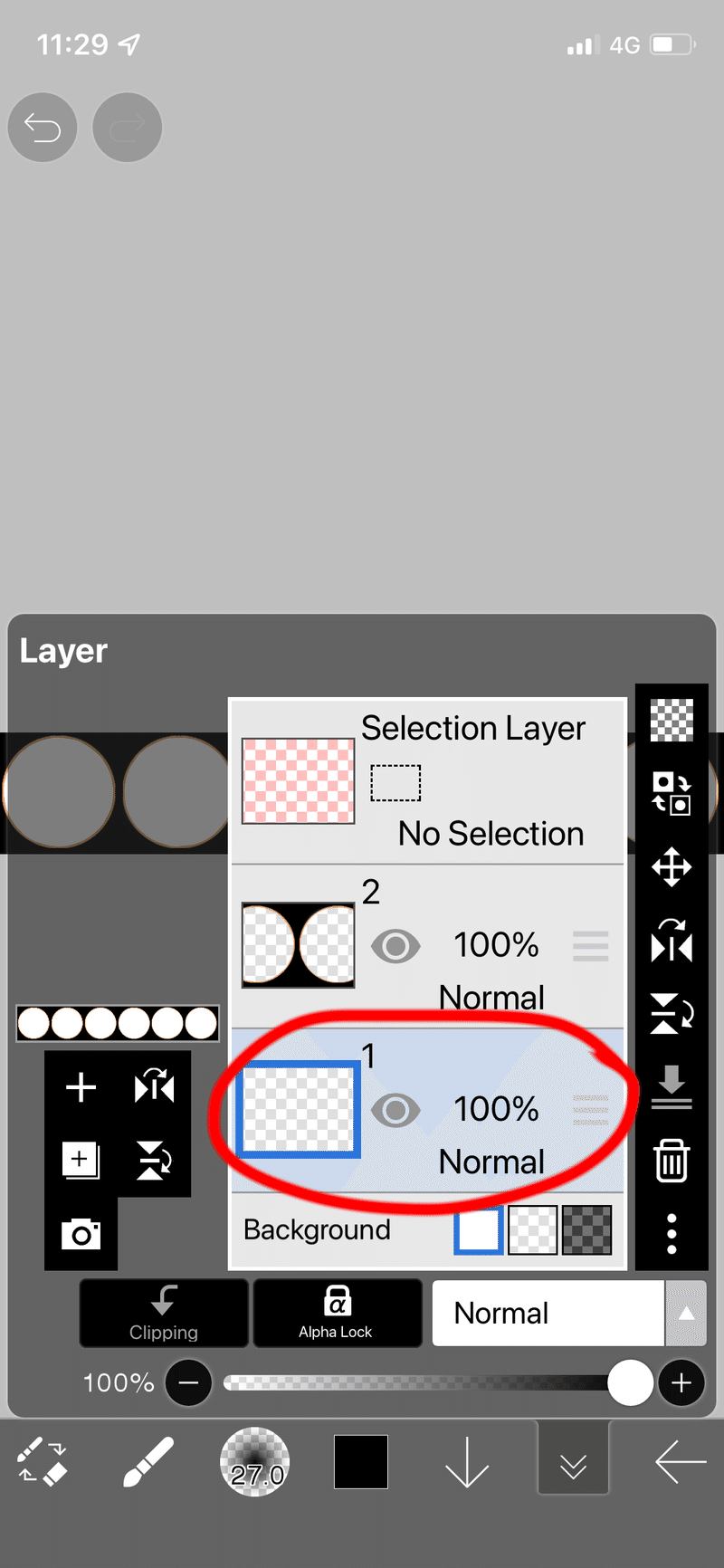The height and width of the screenshot is (1568, 724).
Task: Select the brush tool in bottom bar
Action: 148,1461
